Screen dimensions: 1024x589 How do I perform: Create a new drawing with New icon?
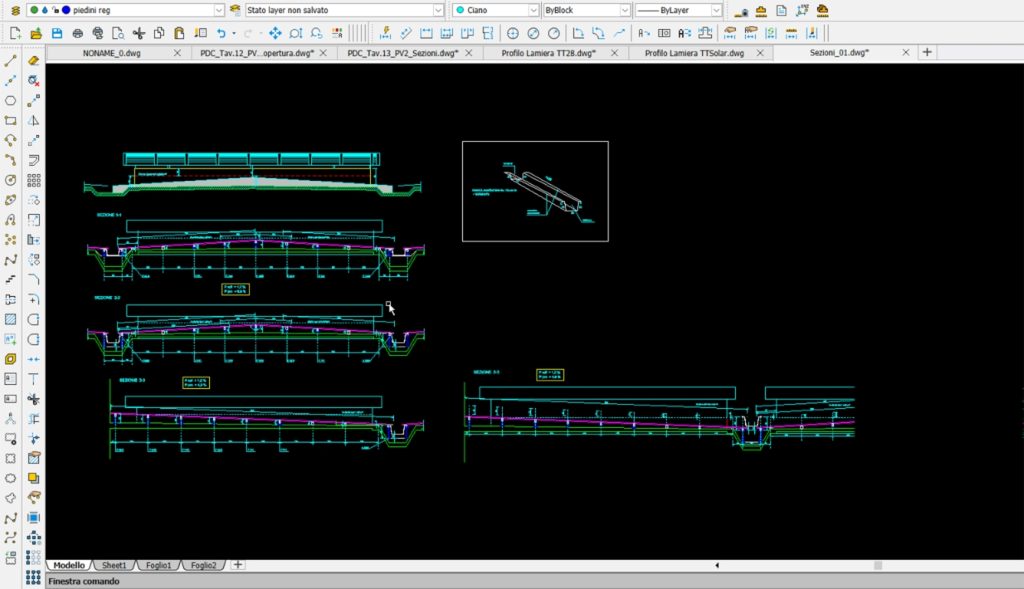point(15,33)
